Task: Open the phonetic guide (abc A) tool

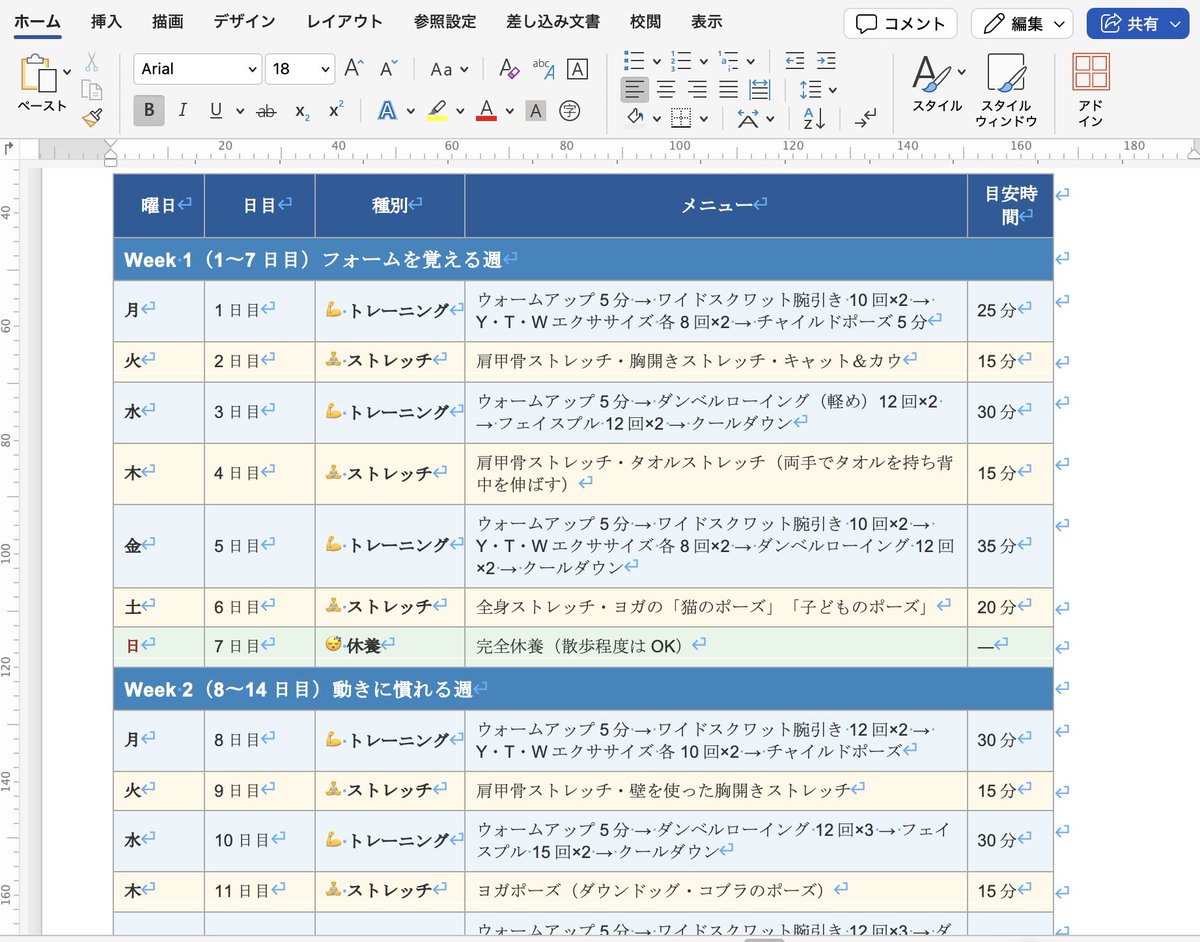Action: coord(544,69)
